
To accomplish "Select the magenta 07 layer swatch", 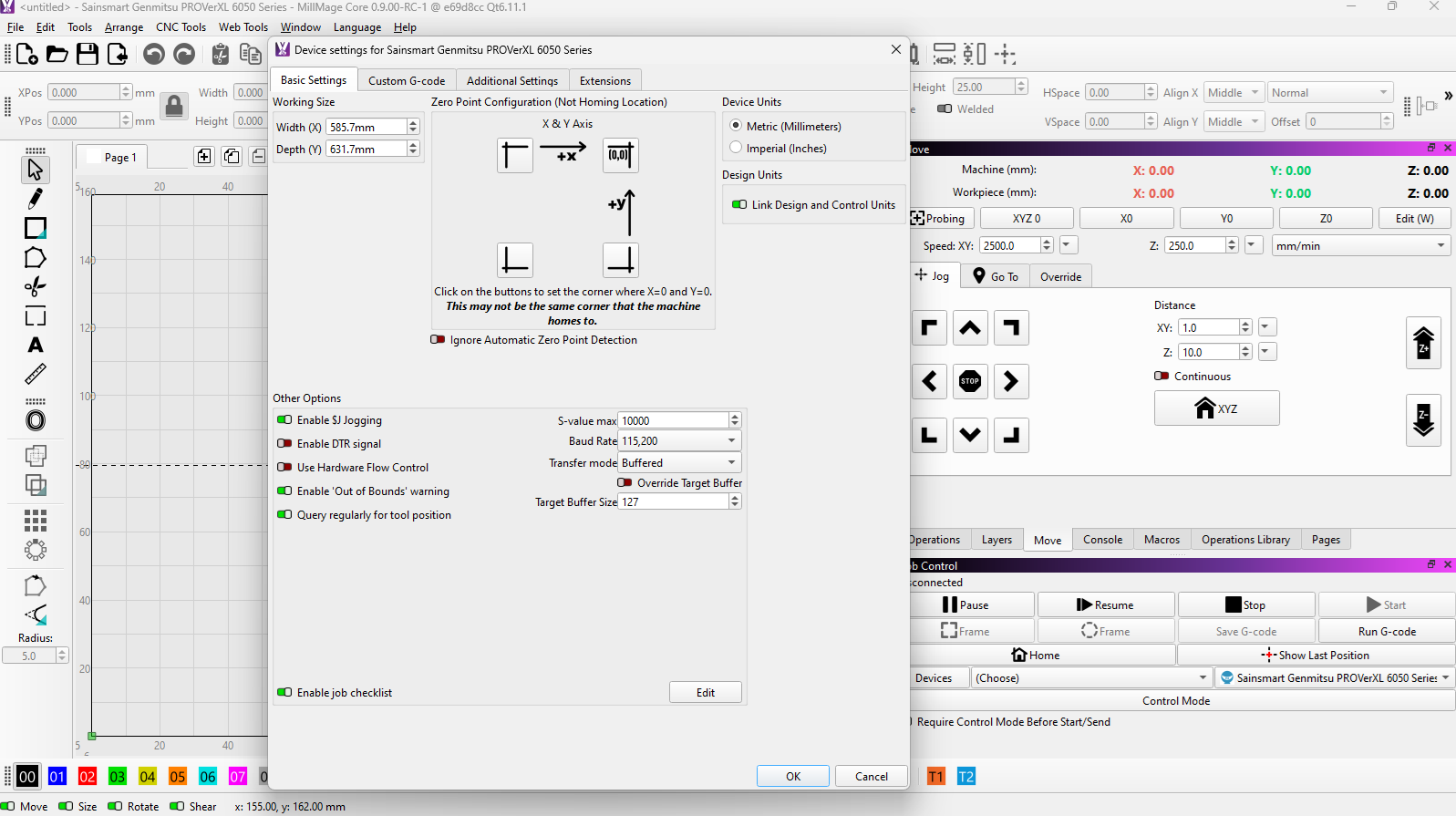I will click(x=238, y=777).
